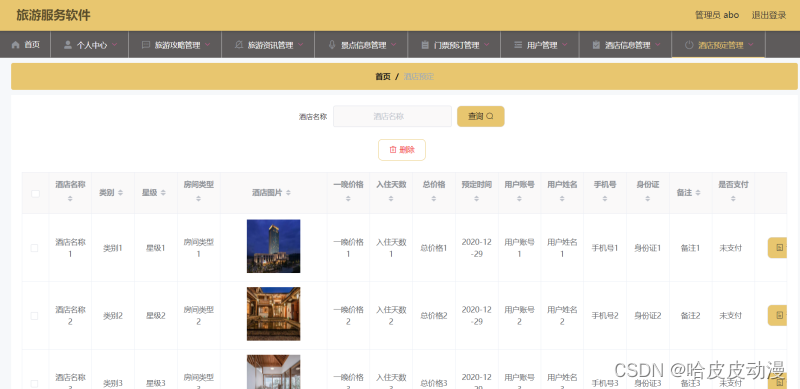Click the clipboard icon beside 门票预订管理
The height and width of the screenshot is (389, 800).
click(425, 45)
